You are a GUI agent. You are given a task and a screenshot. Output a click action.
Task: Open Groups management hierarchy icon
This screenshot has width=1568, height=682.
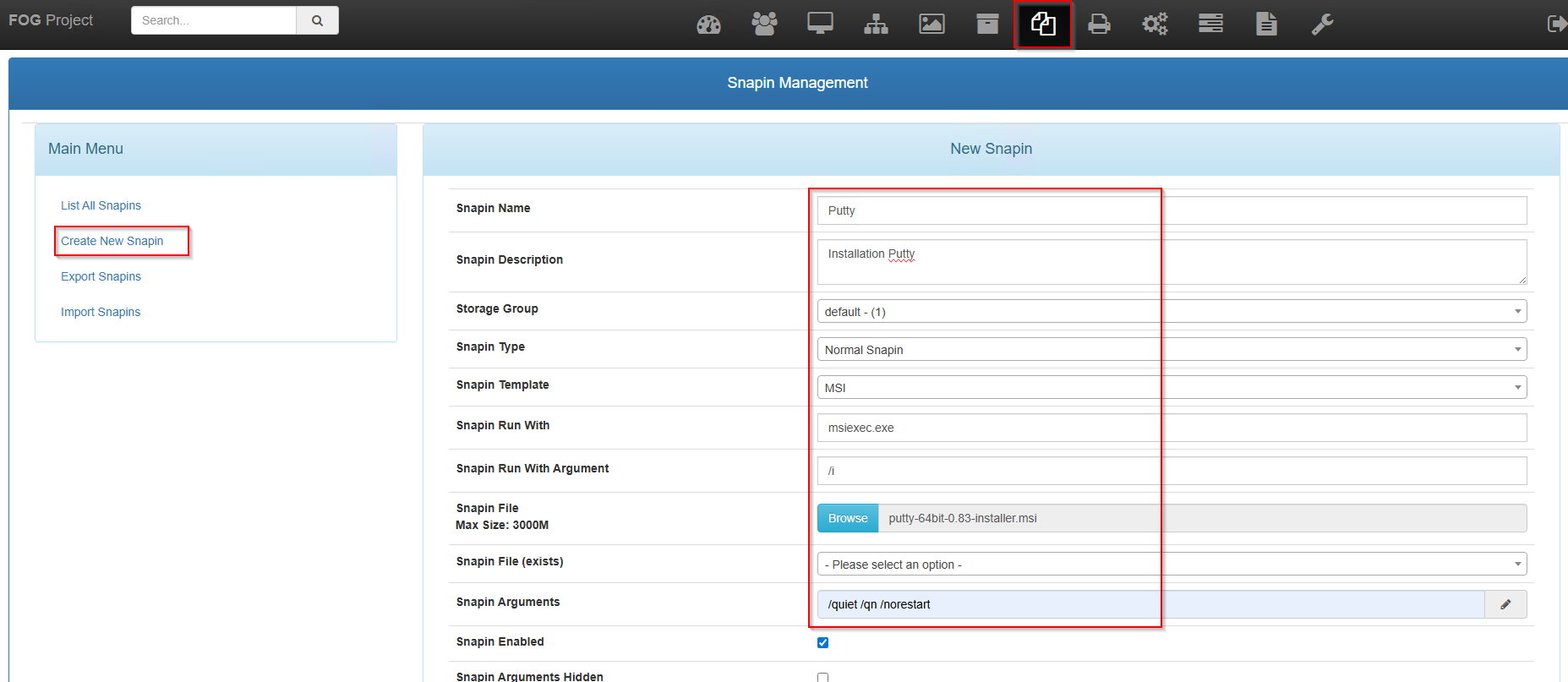point(876,25)
